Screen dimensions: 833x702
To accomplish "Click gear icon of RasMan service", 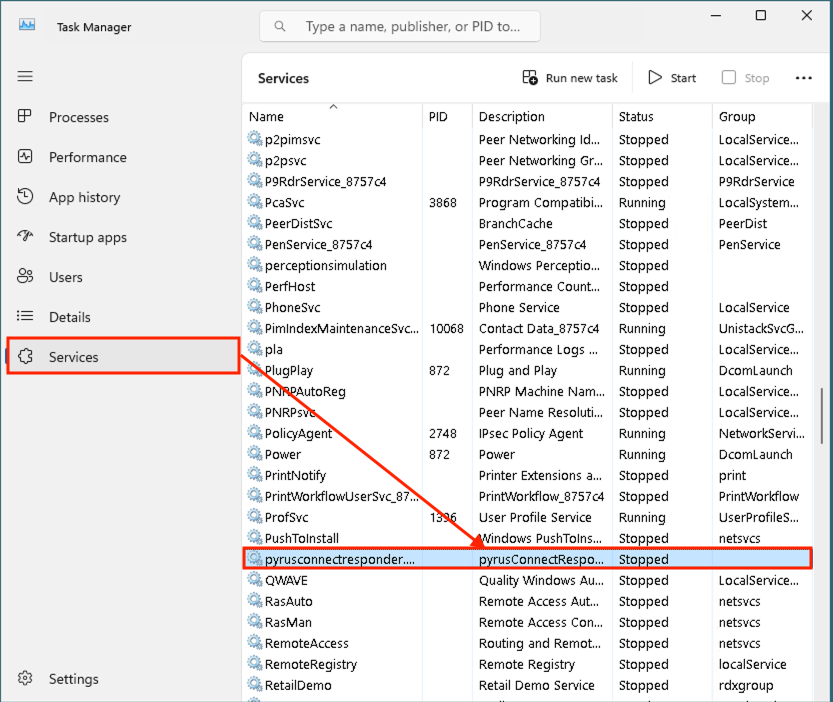I will [x=255, y=622].
